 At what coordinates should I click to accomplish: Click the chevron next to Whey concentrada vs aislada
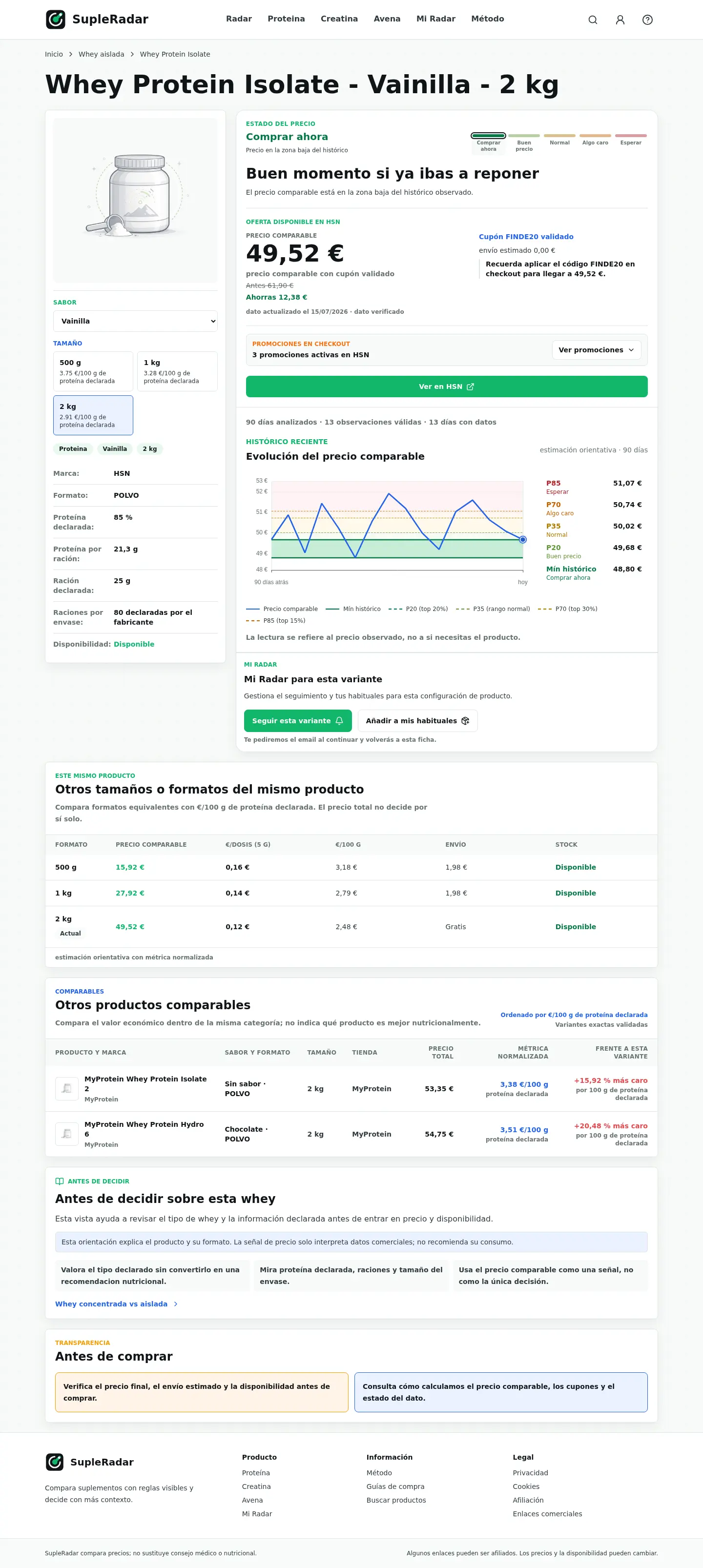click(x=175, y=1304)
